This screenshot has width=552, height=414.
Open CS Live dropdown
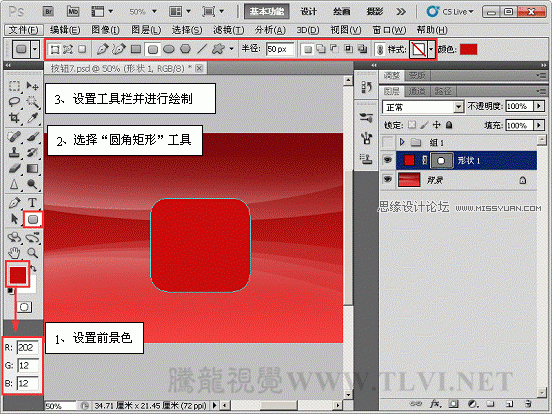coord(450,12)
